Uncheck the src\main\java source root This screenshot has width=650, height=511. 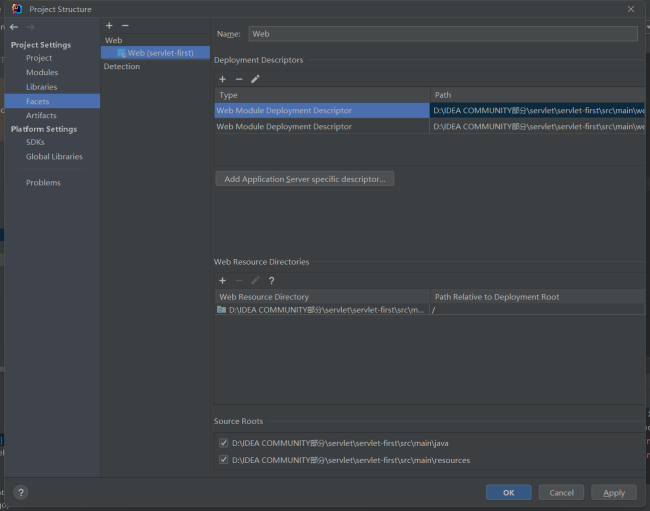[x=223, y=443]
